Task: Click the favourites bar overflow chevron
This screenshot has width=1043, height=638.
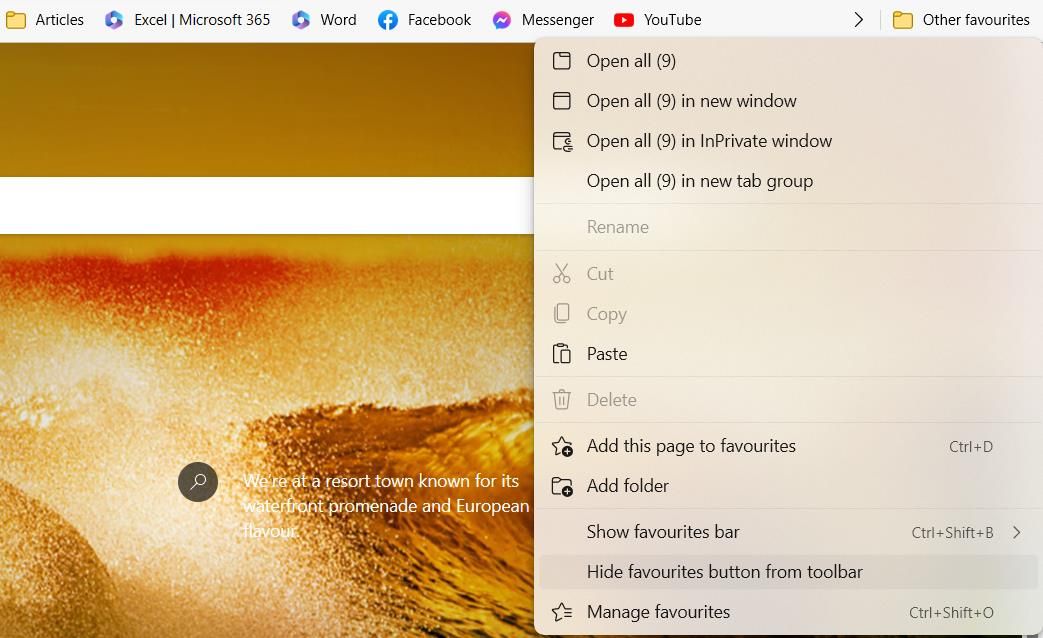Action: click(x=858, y=19)
